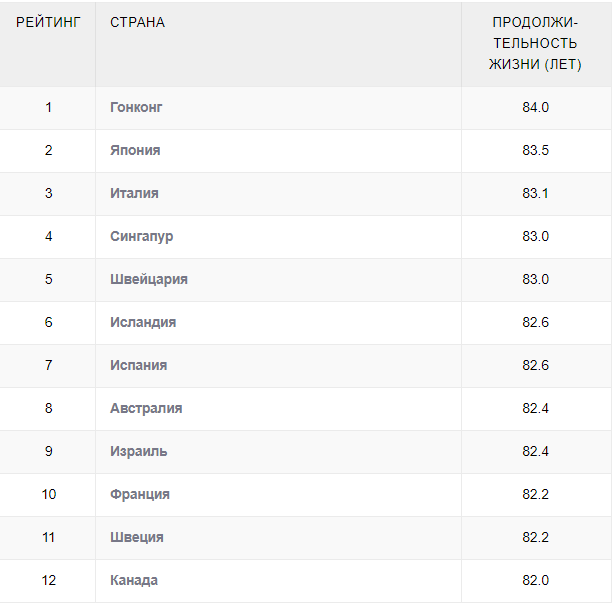Click the 82.0 value for Канада
613x605 pixels.
536,580
